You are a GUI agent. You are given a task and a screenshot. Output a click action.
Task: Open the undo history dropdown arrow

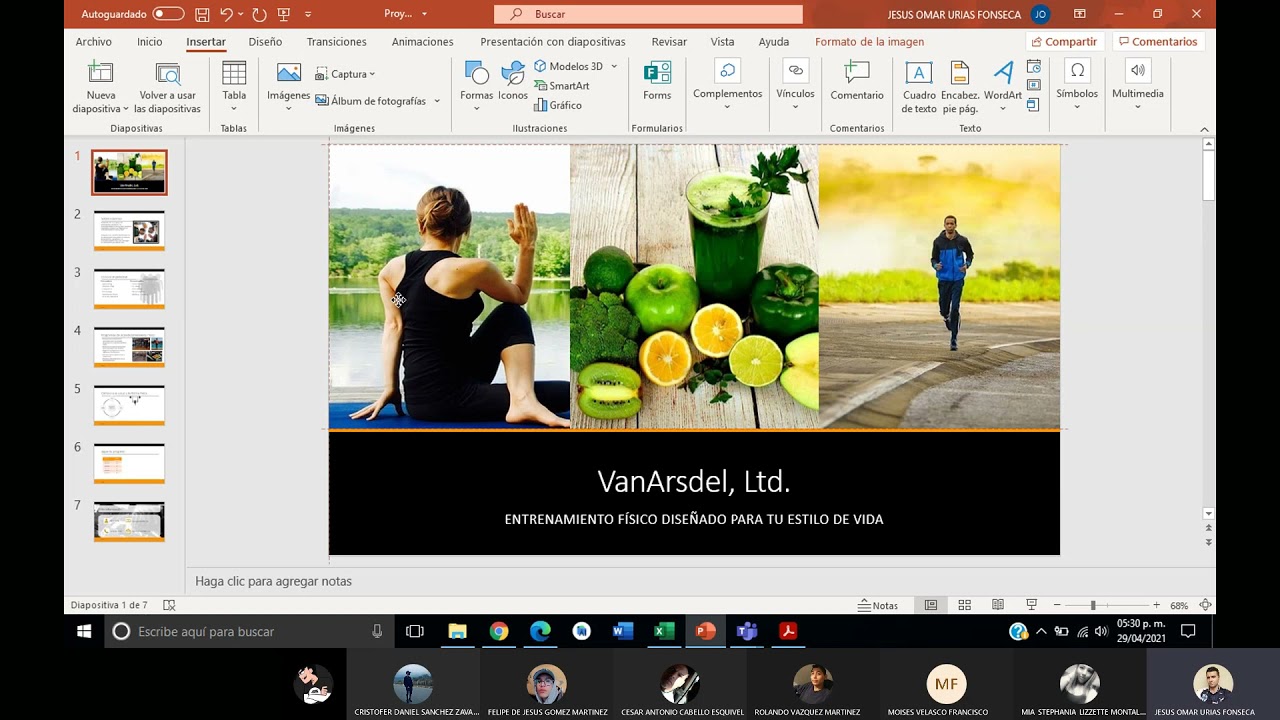[241, 14]
